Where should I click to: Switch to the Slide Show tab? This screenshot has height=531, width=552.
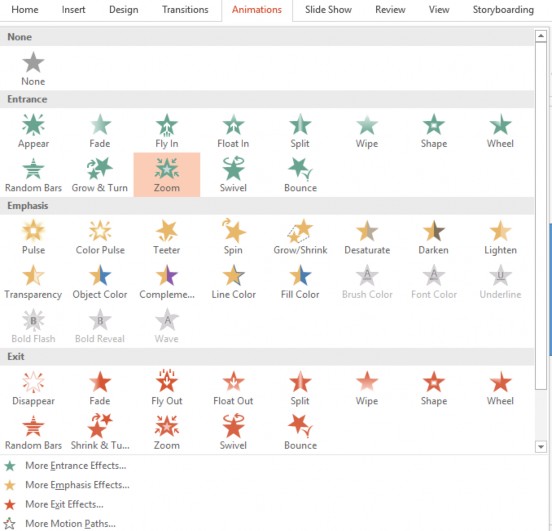click(x=328, y=10)
